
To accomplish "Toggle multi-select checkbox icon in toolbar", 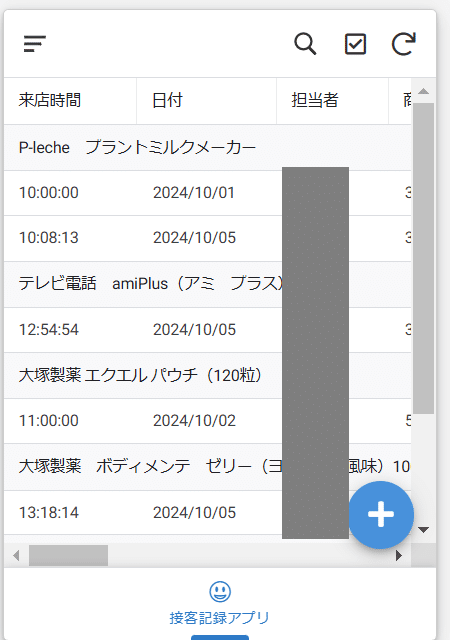I will pos(355,44).
